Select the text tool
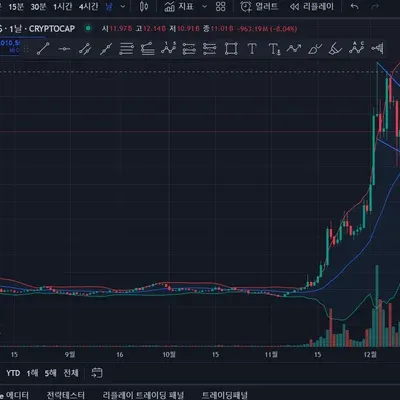Image resolution: width=400 pixels, height=400 pixels. click(252, 49)
